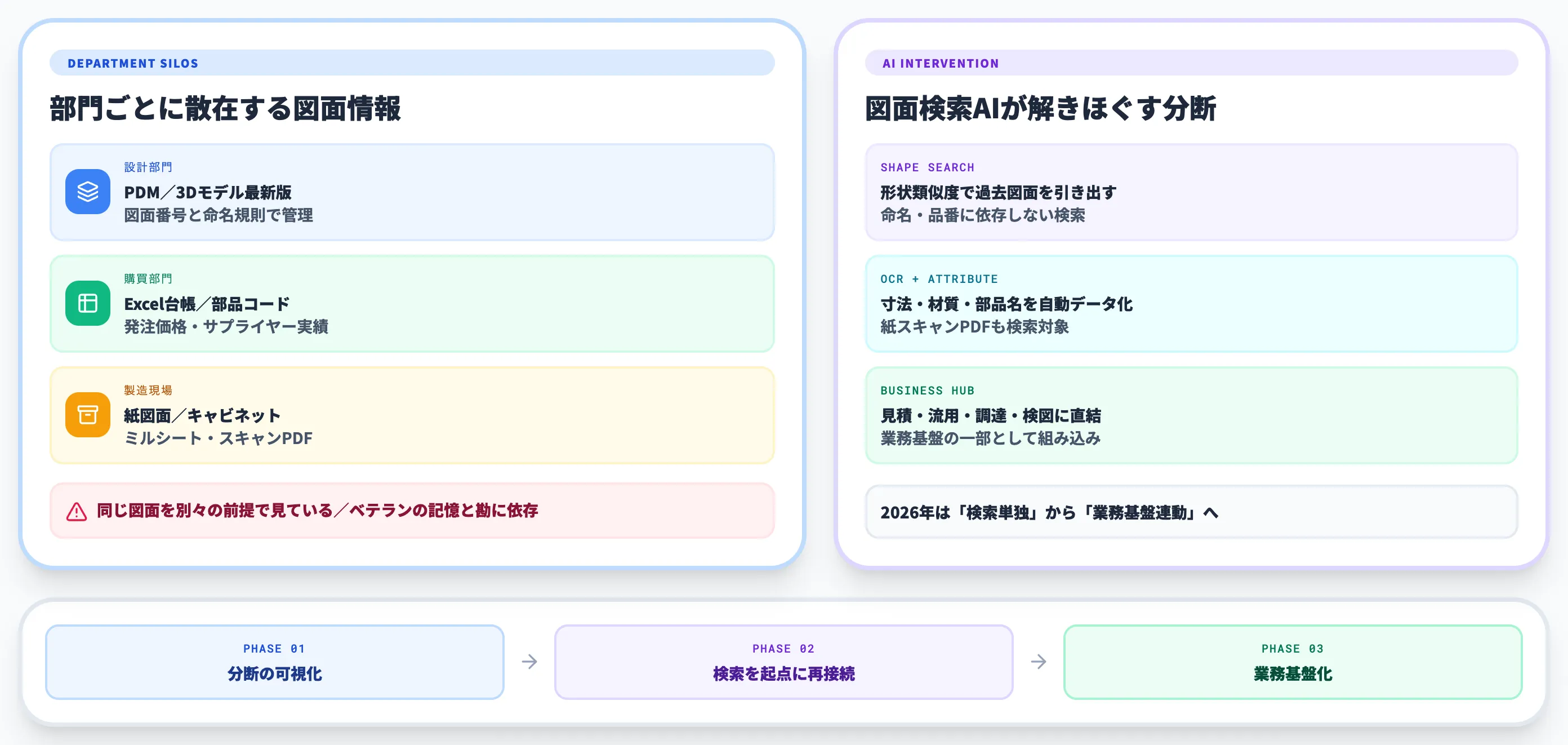1568x745 pixels.
Task: Click the heading 図面検索AIが解きほぐす分断
Action: (x=1040, y=108)
